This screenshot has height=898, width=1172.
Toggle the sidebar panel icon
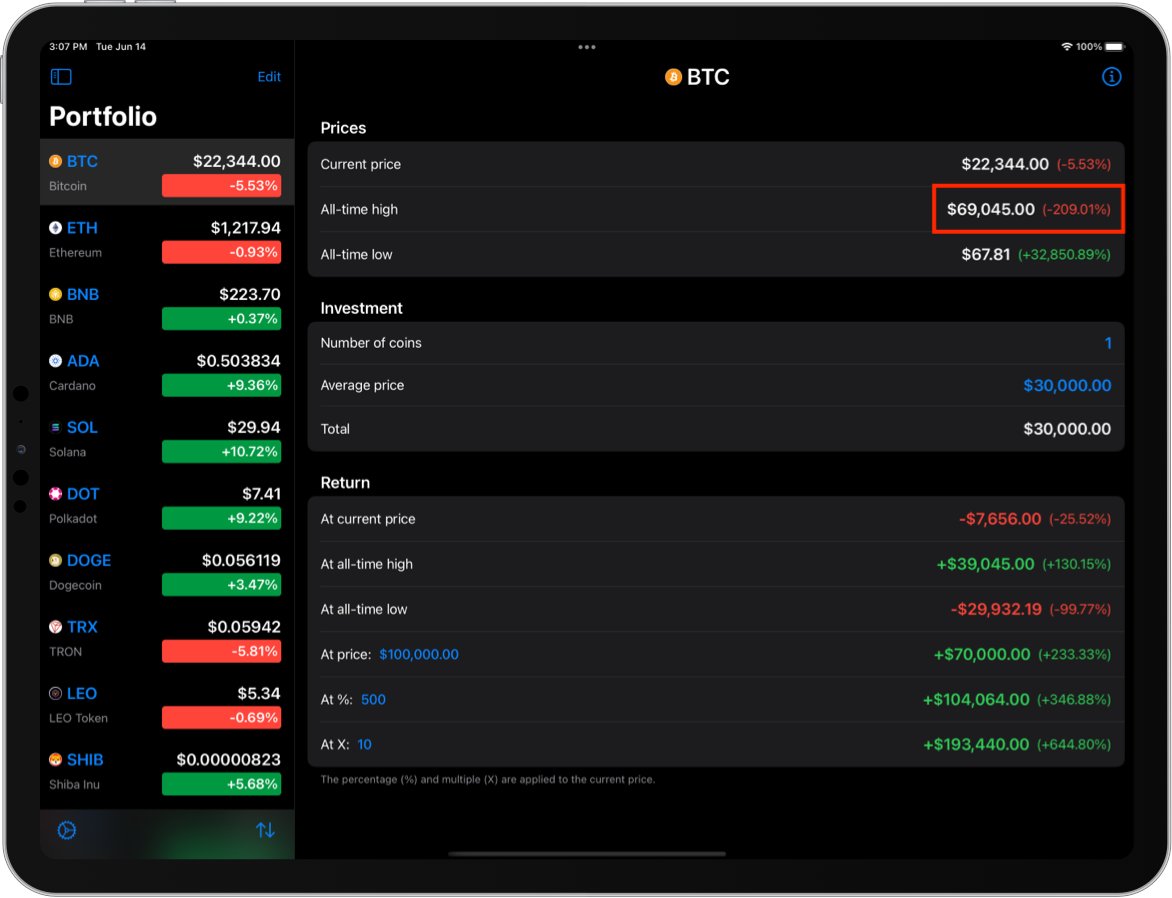pyautogui.click(x=61, y=77)
